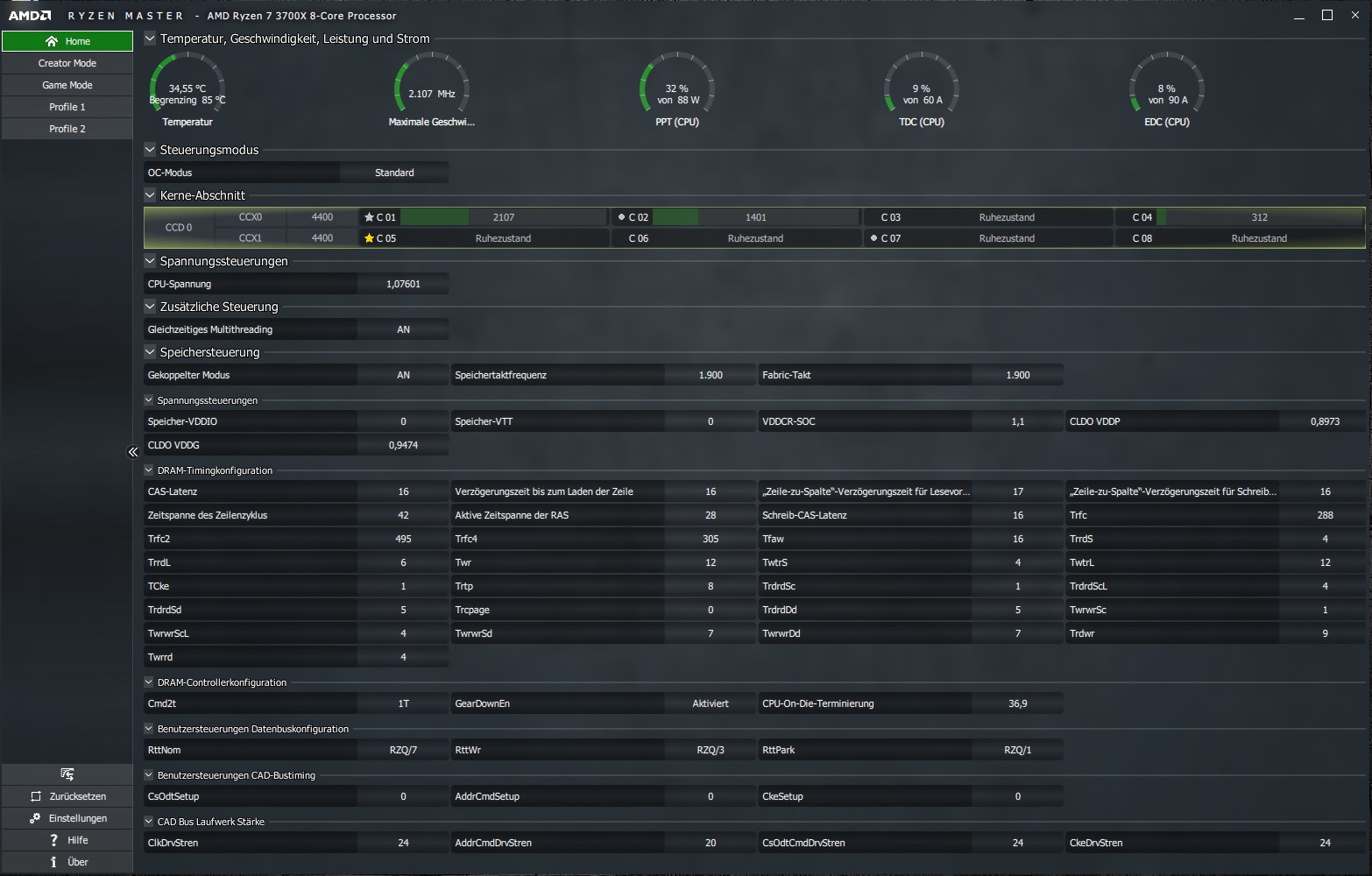Viewport: 1372px width, 876px height.
Task: Click the Maximale Geschwindigkeit gauge
Action: pyautogui.click(x=432, y=88)
